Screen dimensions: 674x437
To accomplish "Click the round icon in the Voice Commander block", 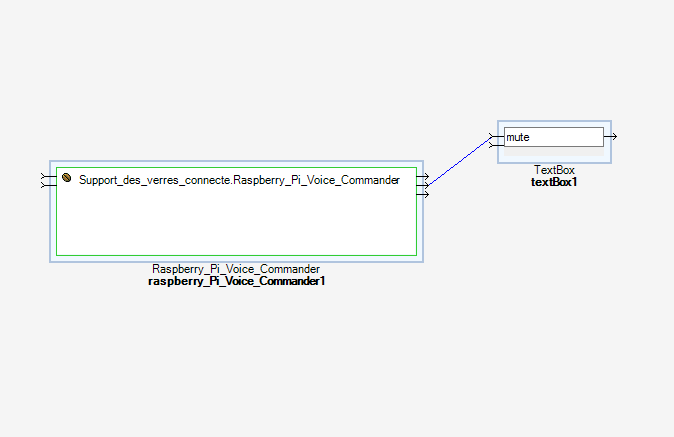I will click(67, 177).
